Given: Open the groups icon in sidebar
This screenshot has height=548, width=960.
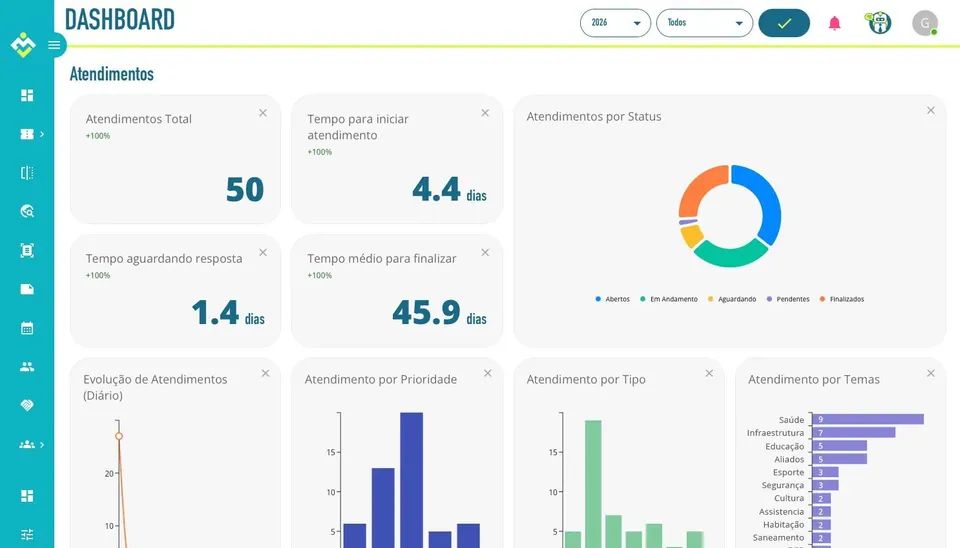Looking at the screenshot, I should [x=27, y=445].
